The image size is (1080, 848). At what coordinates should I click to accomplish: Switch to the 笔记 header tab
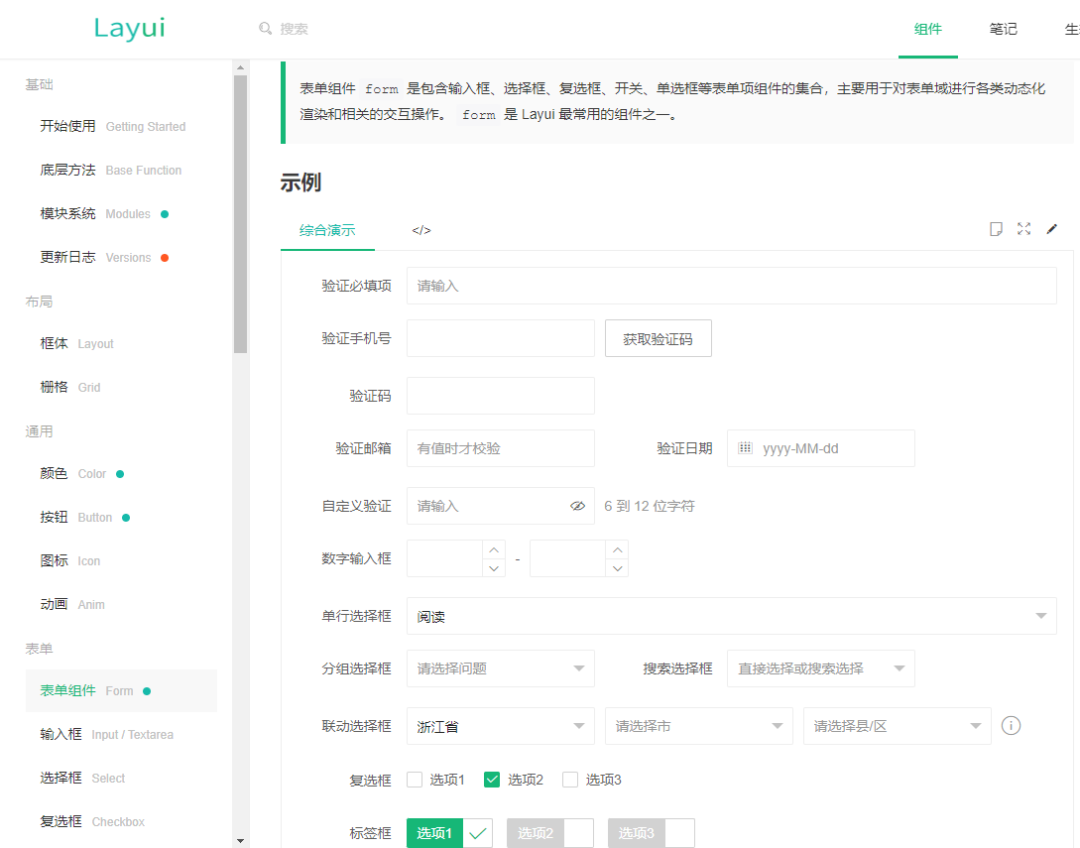click(x=1003, y=29)
